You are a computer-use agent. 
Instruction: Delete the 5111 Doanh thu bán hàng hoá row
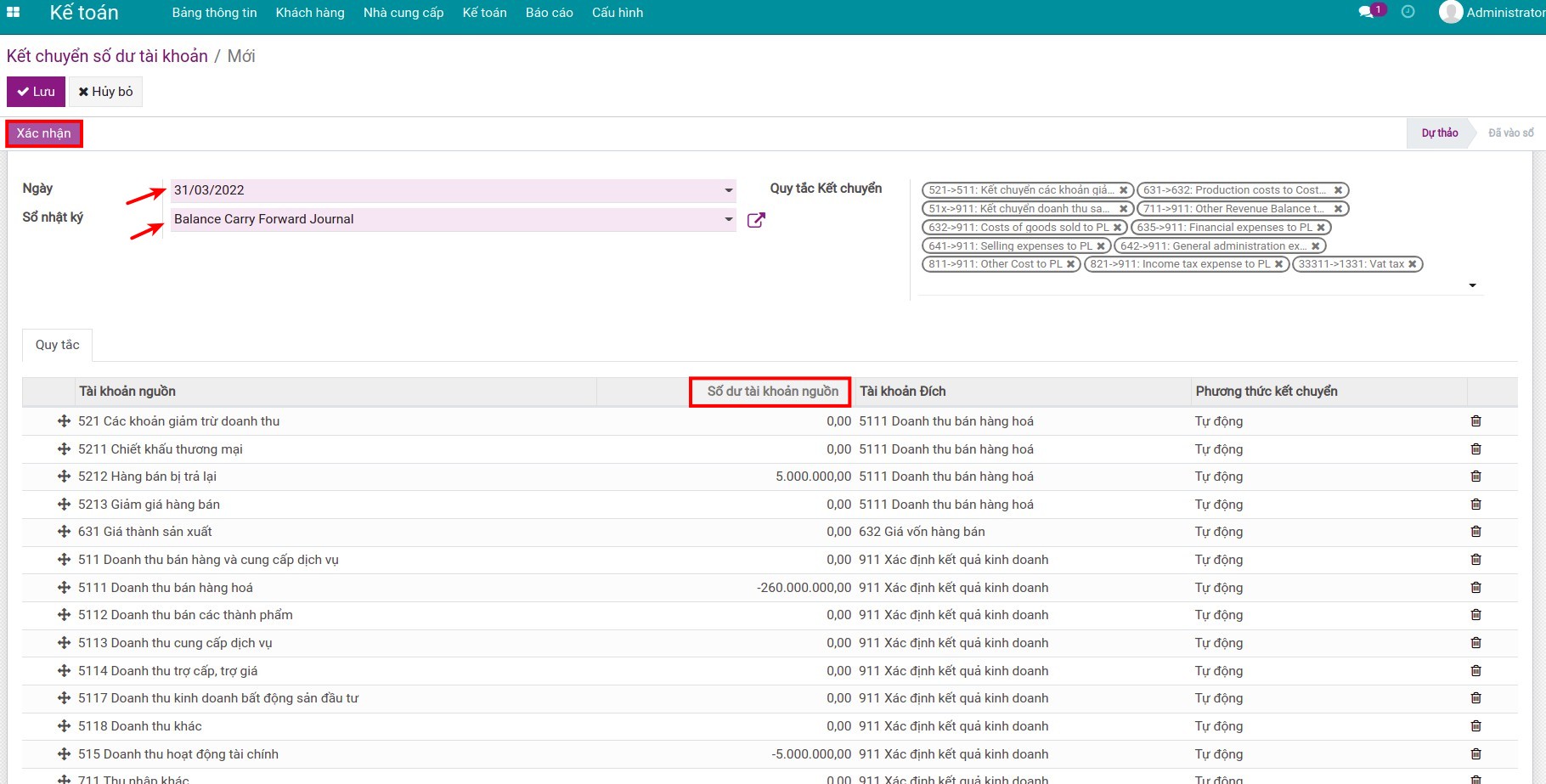[x=1475, y=588]
